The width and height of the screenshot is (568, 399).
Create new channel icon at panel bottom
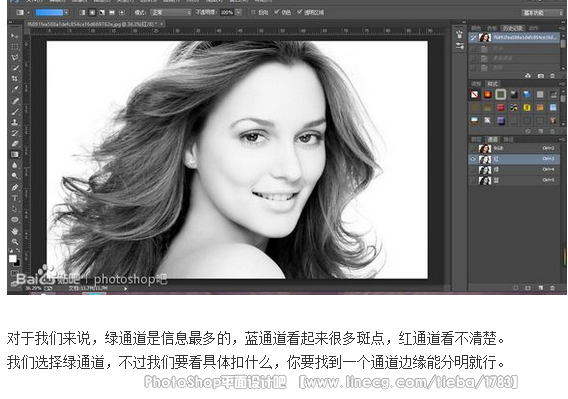pyautogui.click(x=540, y=288)
